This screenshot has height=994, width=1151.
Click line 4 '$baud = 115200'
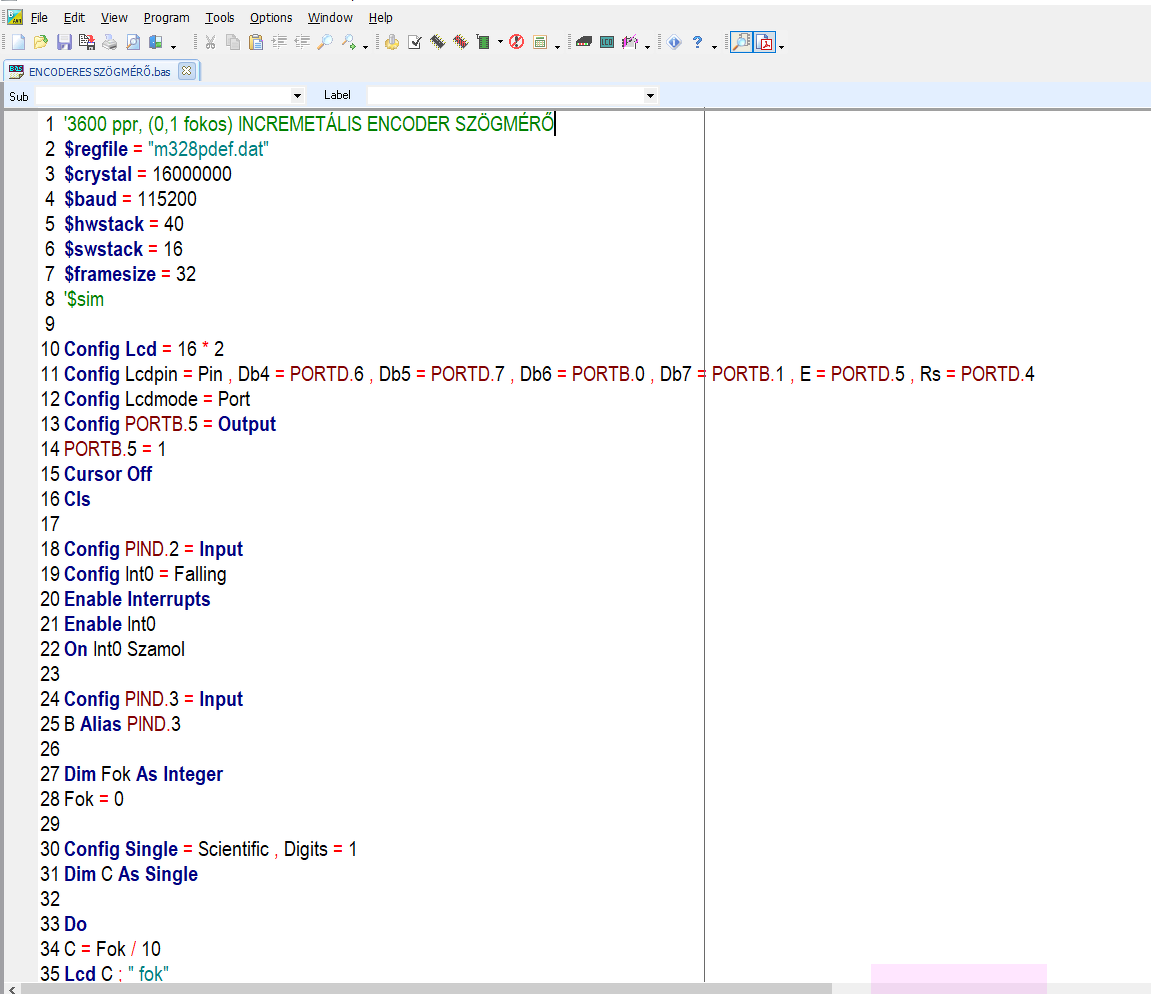(130, 199)
